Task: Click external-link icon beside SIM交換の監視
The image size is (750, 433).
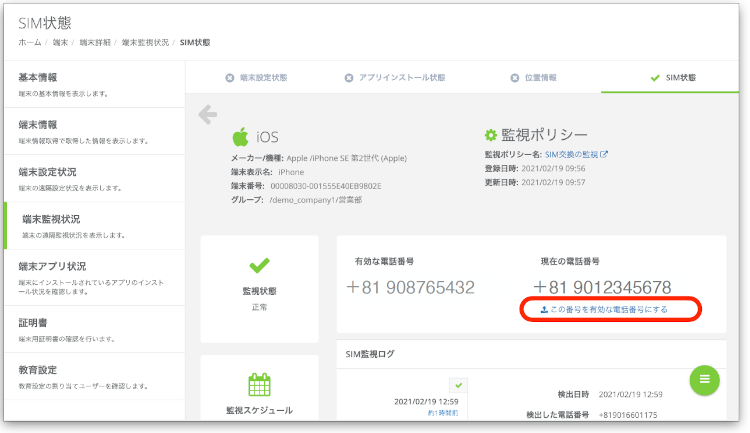Action: [x=604, y=154]
